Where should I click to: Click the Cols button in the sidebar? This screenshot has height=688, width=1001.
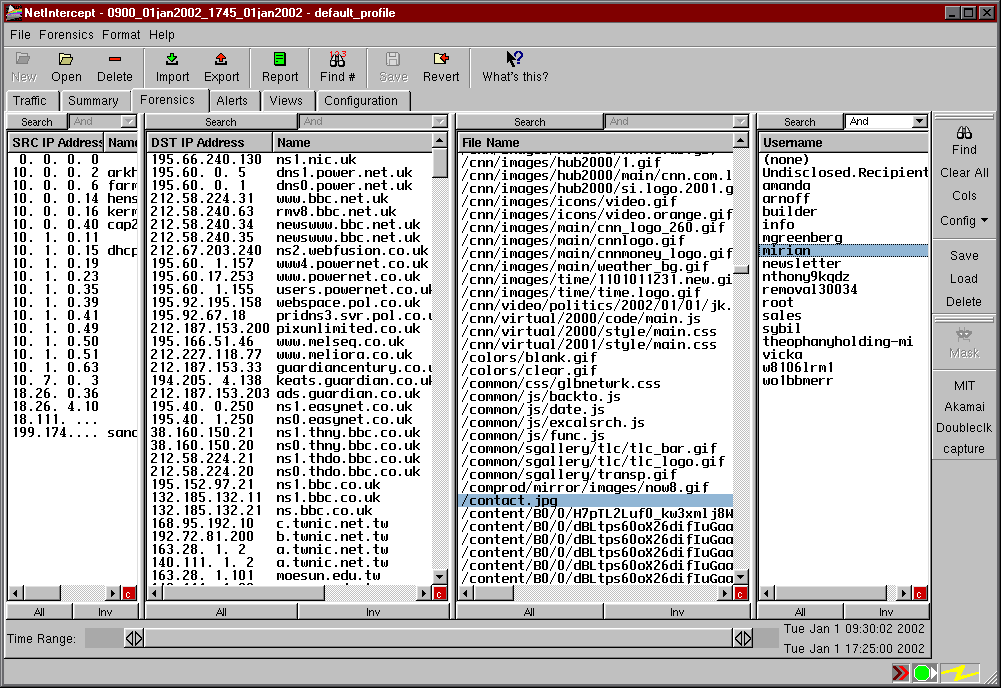pos(964,196)
